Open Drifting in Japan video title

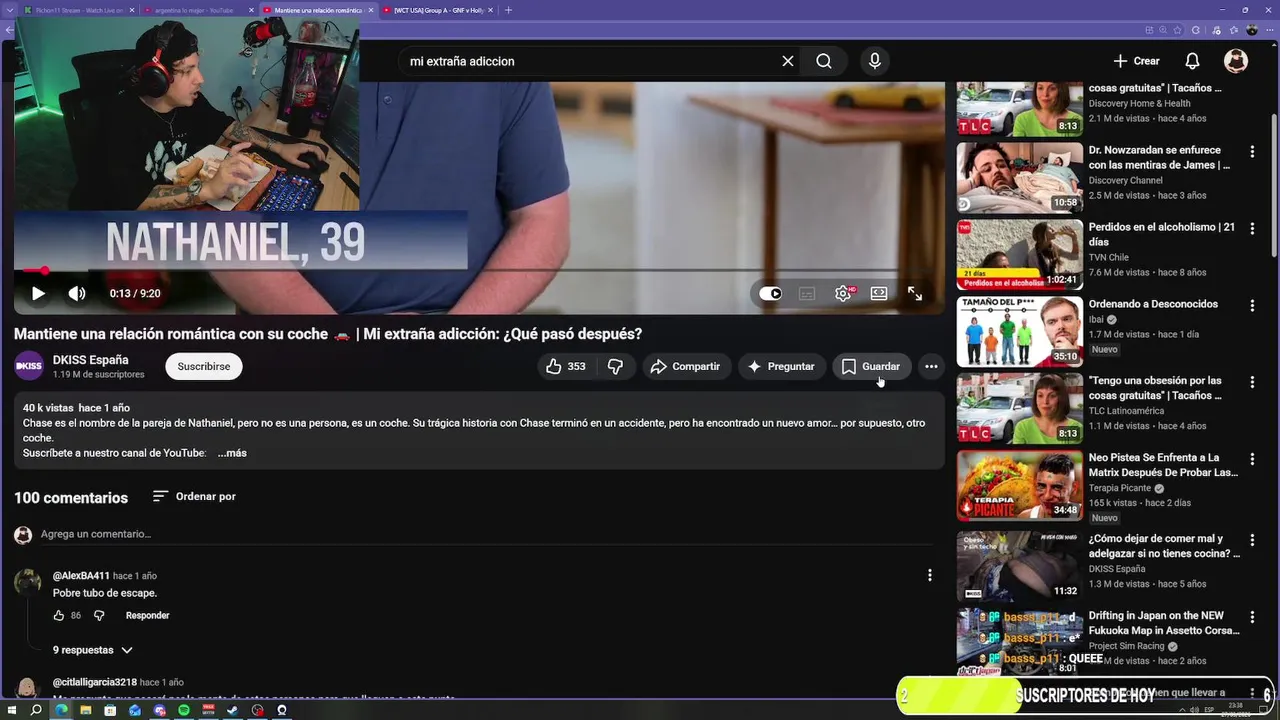pyautogui.click(x=1164, y=623)
